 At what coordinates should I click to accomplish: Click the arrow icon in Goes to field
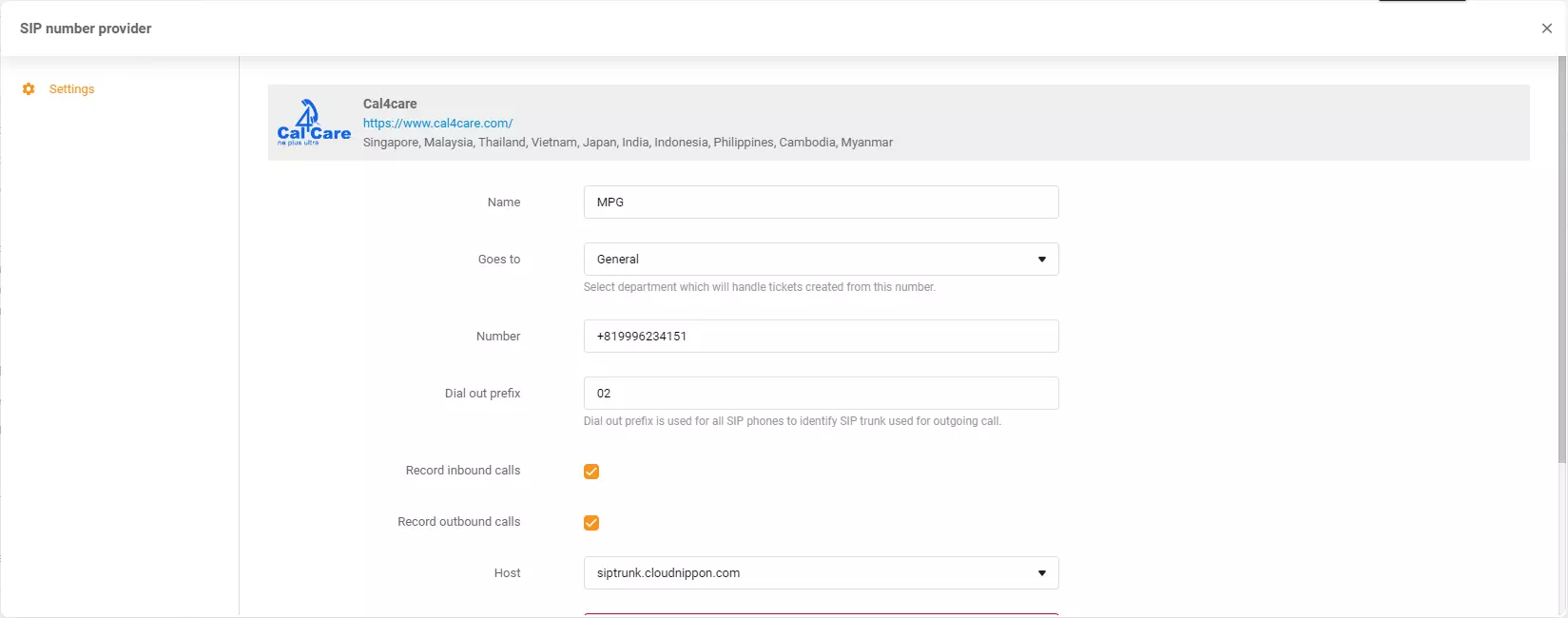coord(1041,260)
